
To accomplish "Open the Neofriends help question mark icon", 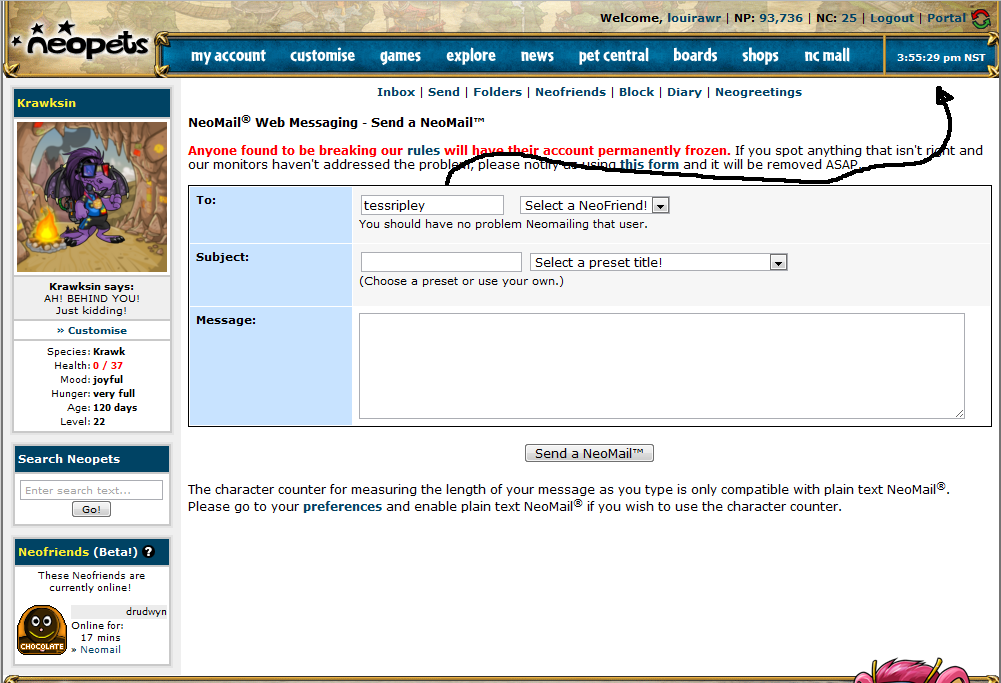I will [x=149, y=552].
